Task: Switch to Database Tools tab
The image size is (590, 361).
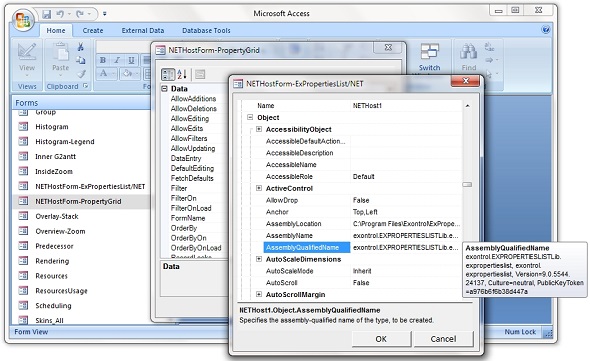Action: 206,30
